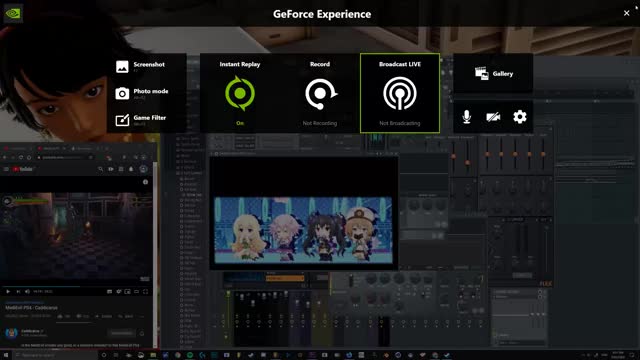Close the GeForce Experience overlay

(627, 13)
